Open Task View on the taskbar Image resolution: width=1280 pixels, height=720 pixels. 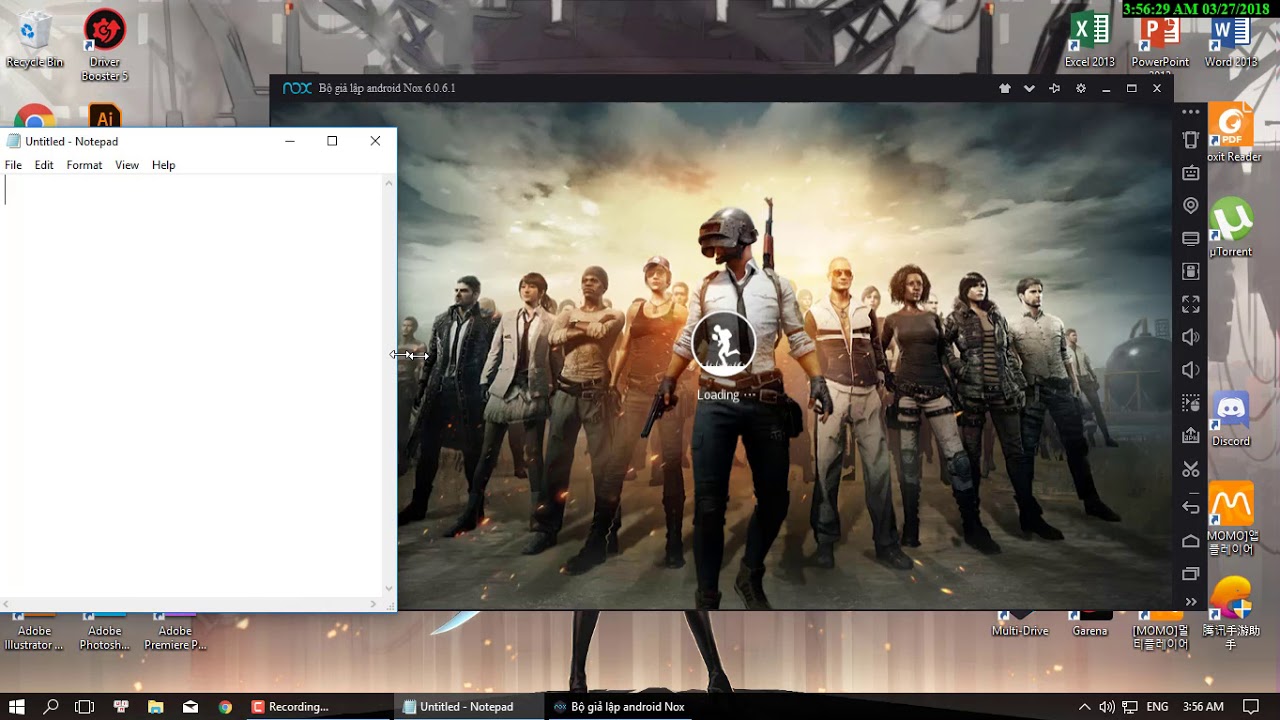point(85,707)
